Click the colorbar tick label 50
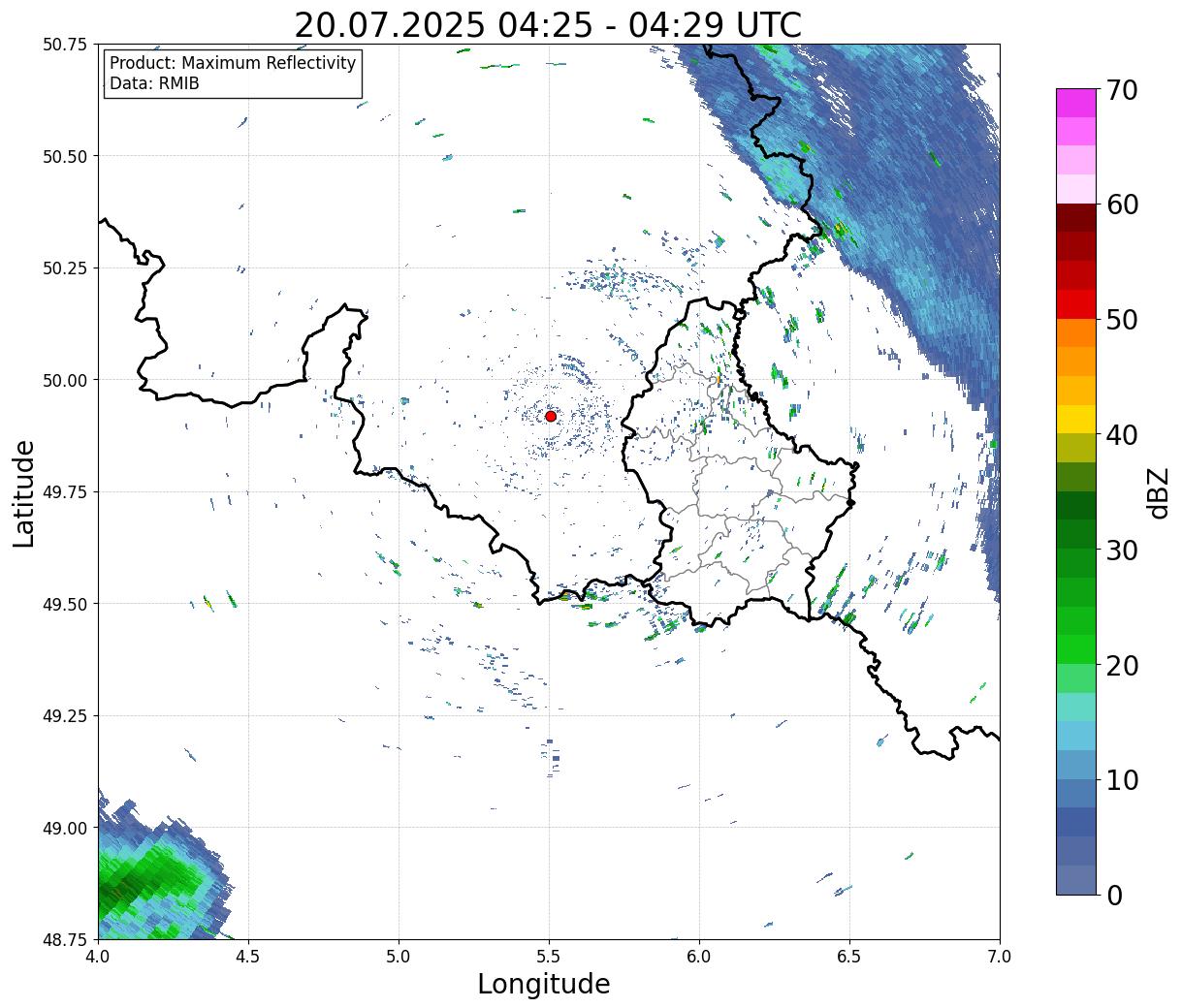This screenshot has height=1008, width=1182. coord(1121,320)
